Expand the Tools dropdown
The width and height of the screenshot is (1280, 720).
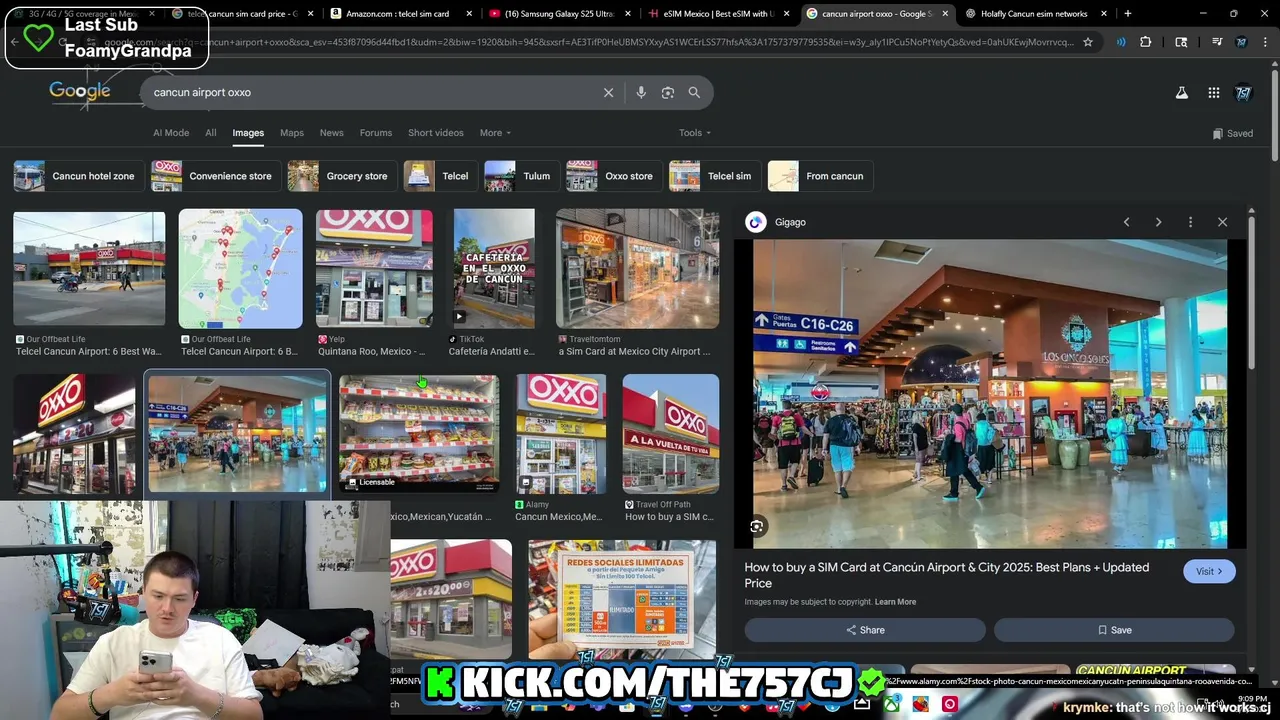tap(695, 132)
